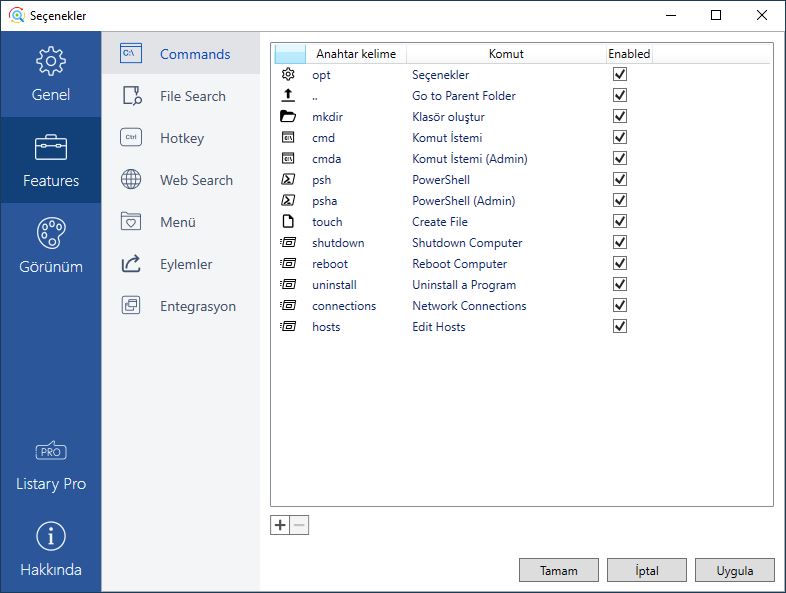This screenshot has width=786, height=593.
Task: Click the PowerShell icon in psha row
Action: [288, 200]
